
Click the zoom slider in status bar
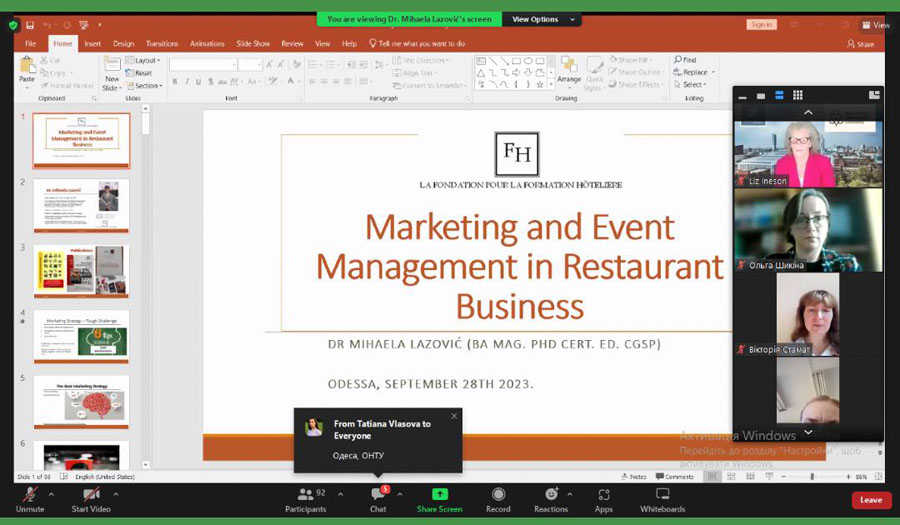coord(812,477)
